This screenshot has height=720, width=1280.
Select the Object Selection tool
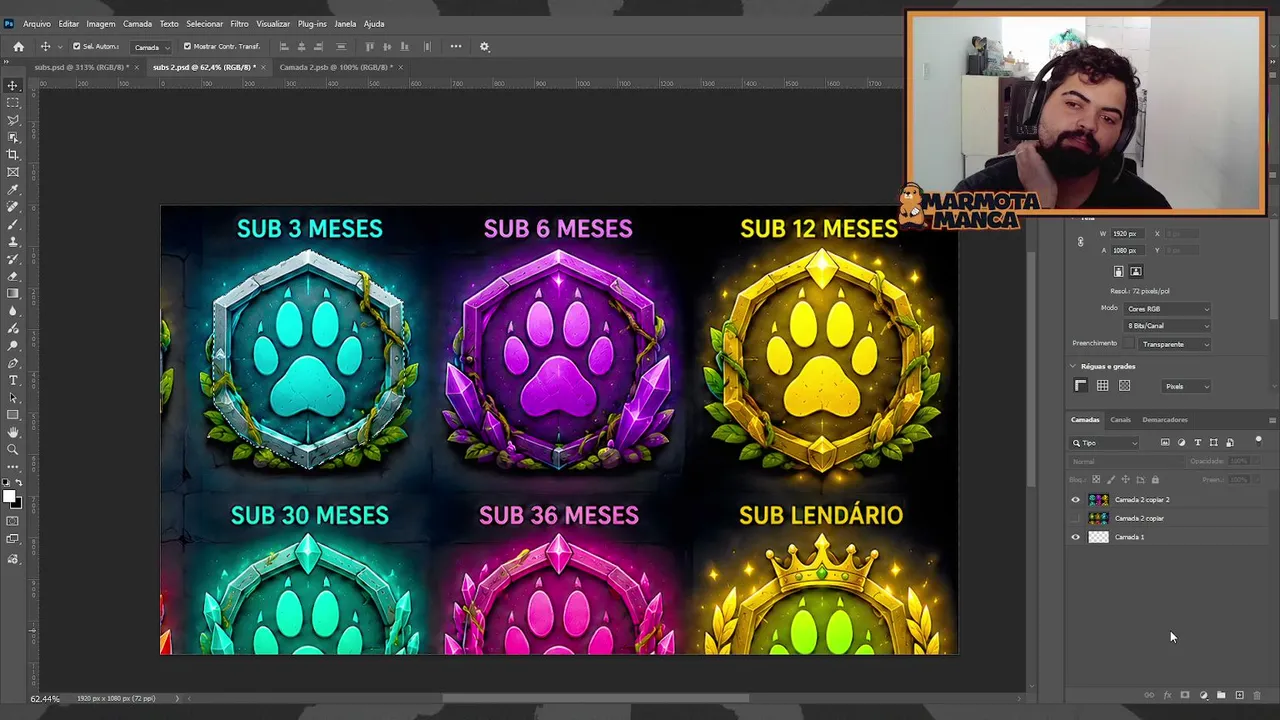click(x=13, y=137)
